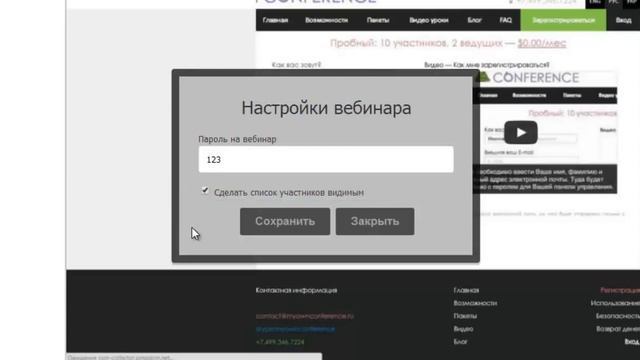Open Главная in the top navigation

275,20
